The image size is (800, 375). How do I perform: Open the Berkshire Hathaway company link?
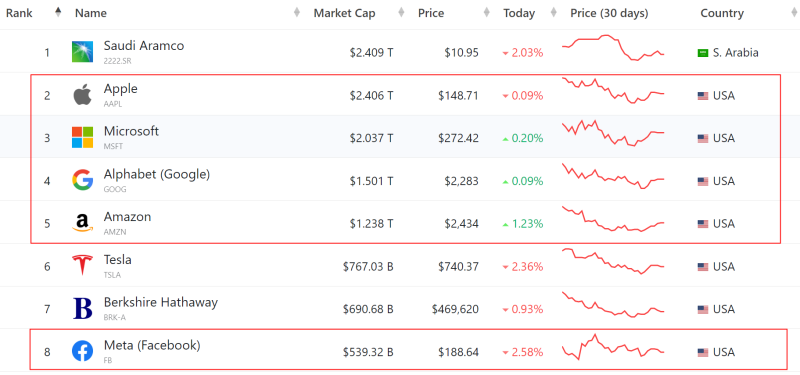pyautogui.click(x=161, y=302)
